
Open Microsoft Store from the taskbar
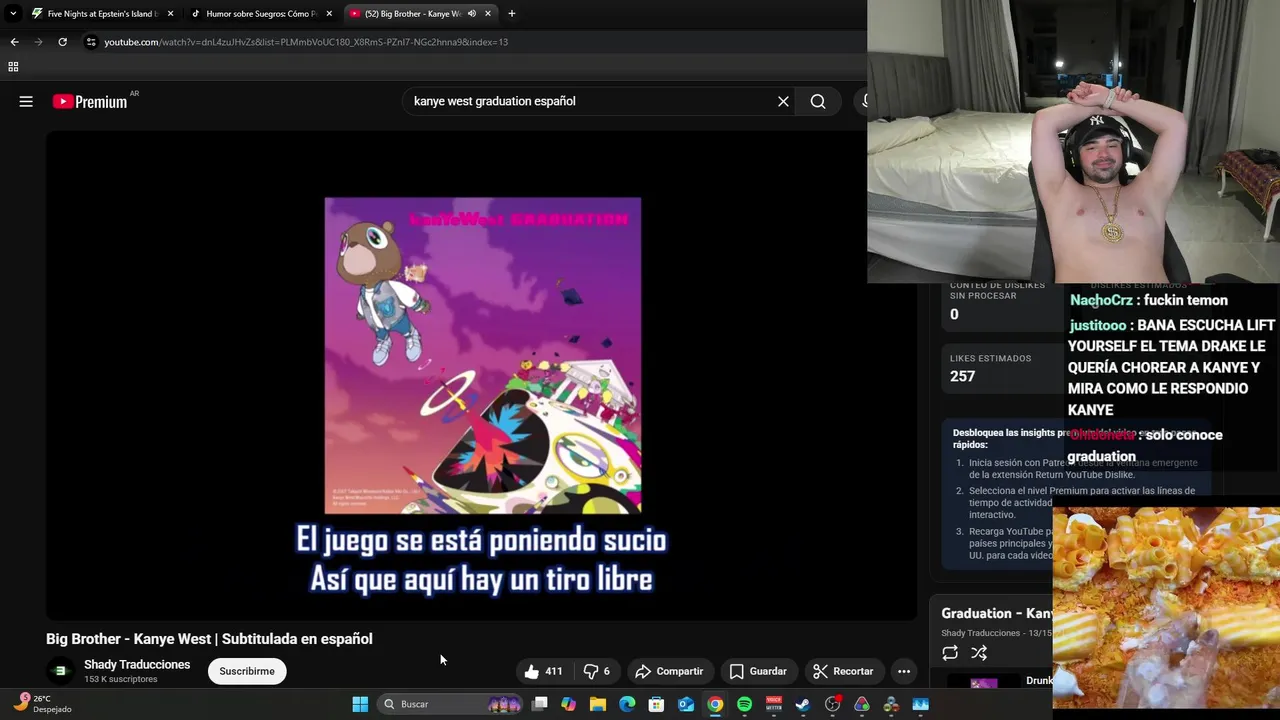click(x=656, y=704)
